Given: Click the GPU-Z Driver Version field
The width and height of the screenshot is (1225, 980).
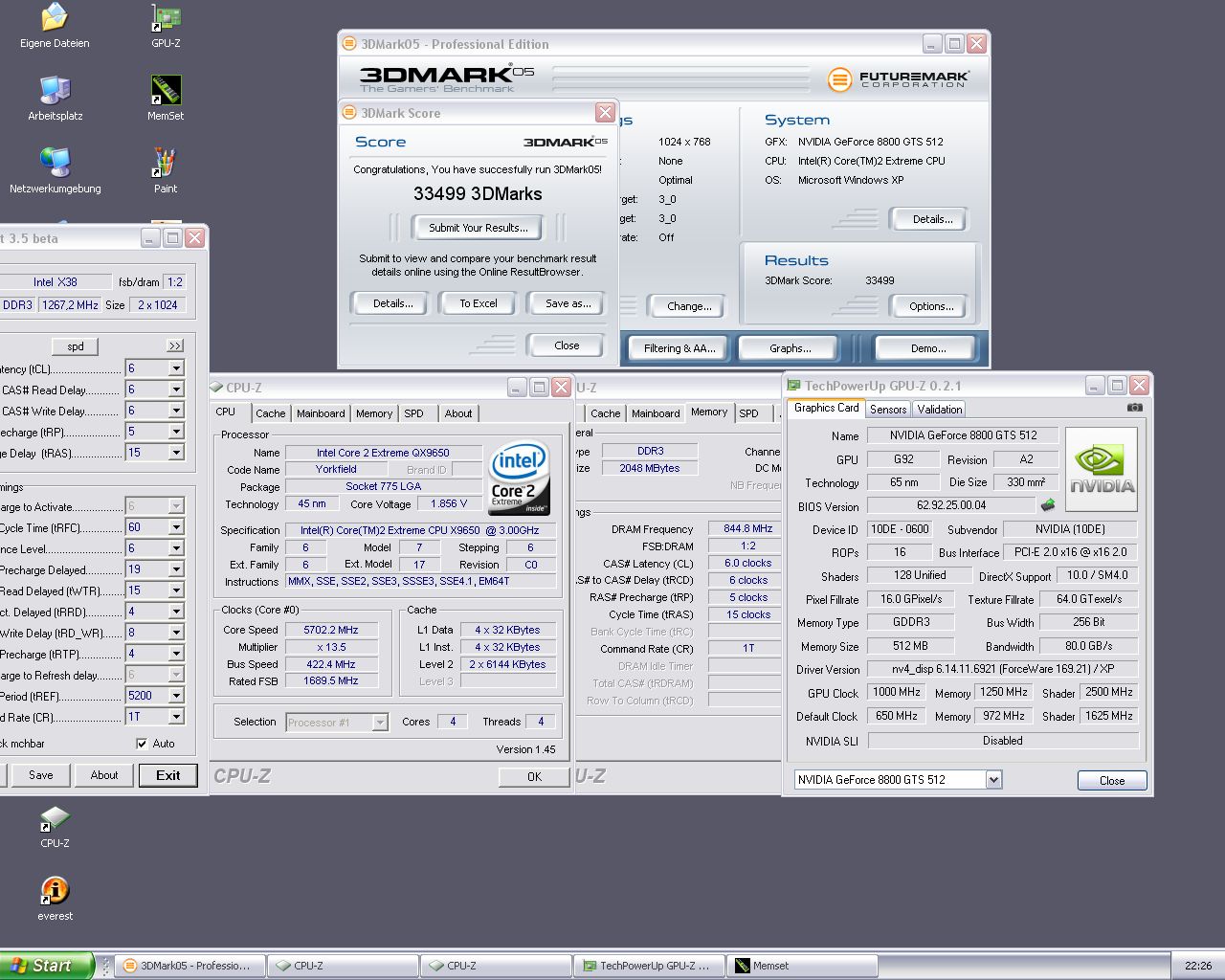Looking at the screenshot, I should (x=1003, y=669).
